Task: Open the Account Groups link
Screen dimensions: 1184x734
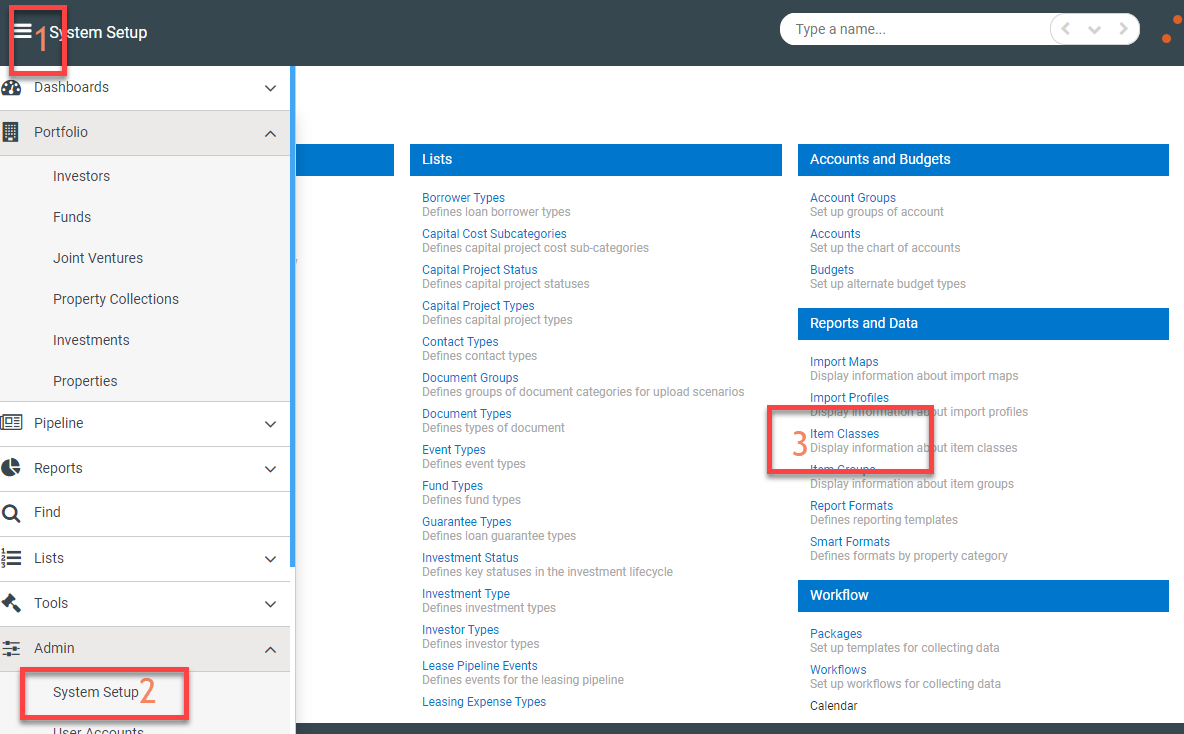Action: click(853, 198)
